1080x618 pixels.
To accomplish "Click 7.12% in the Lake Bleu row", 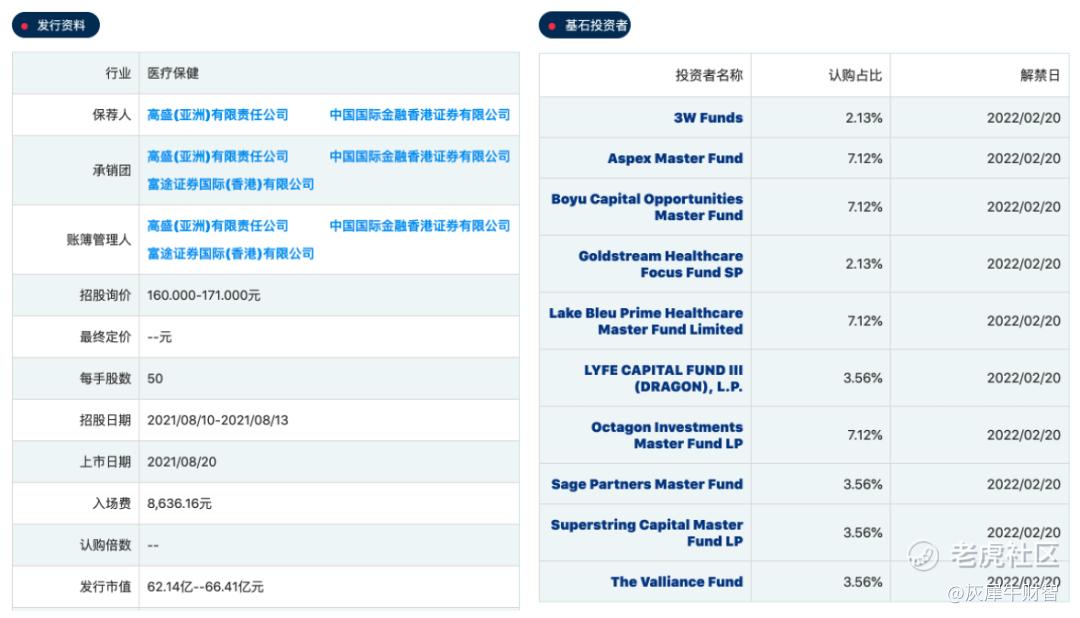I will coord(865,321).
